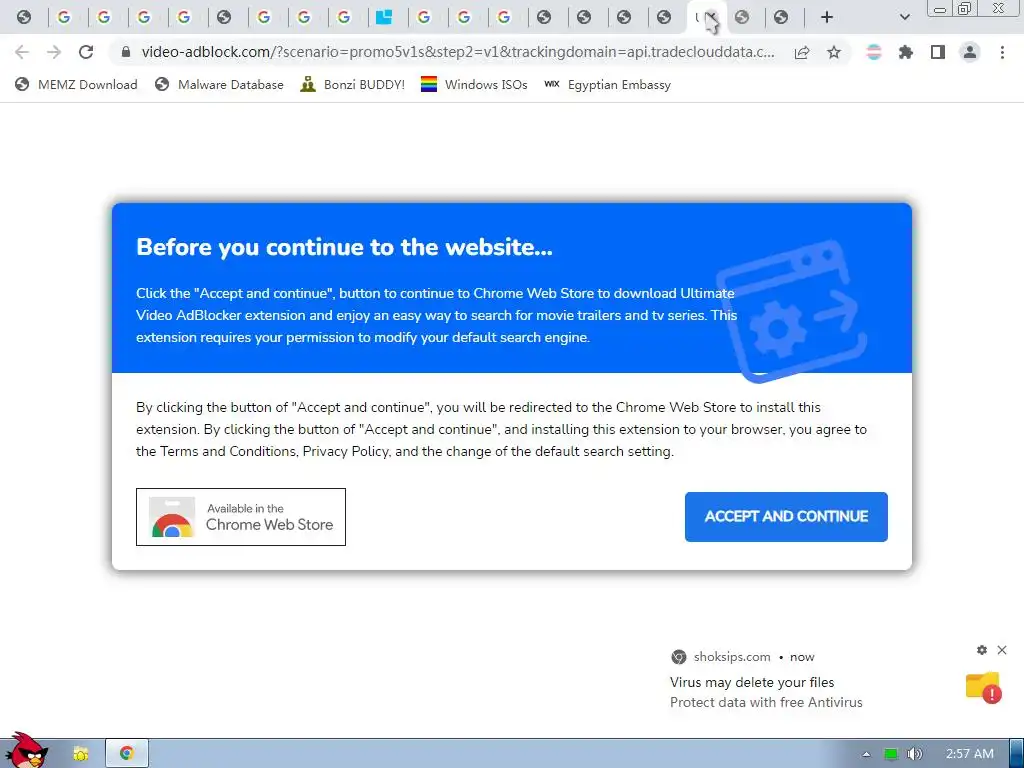
Task: Open the MEMZ Download bookmark
Action: [x=76, y=84]
